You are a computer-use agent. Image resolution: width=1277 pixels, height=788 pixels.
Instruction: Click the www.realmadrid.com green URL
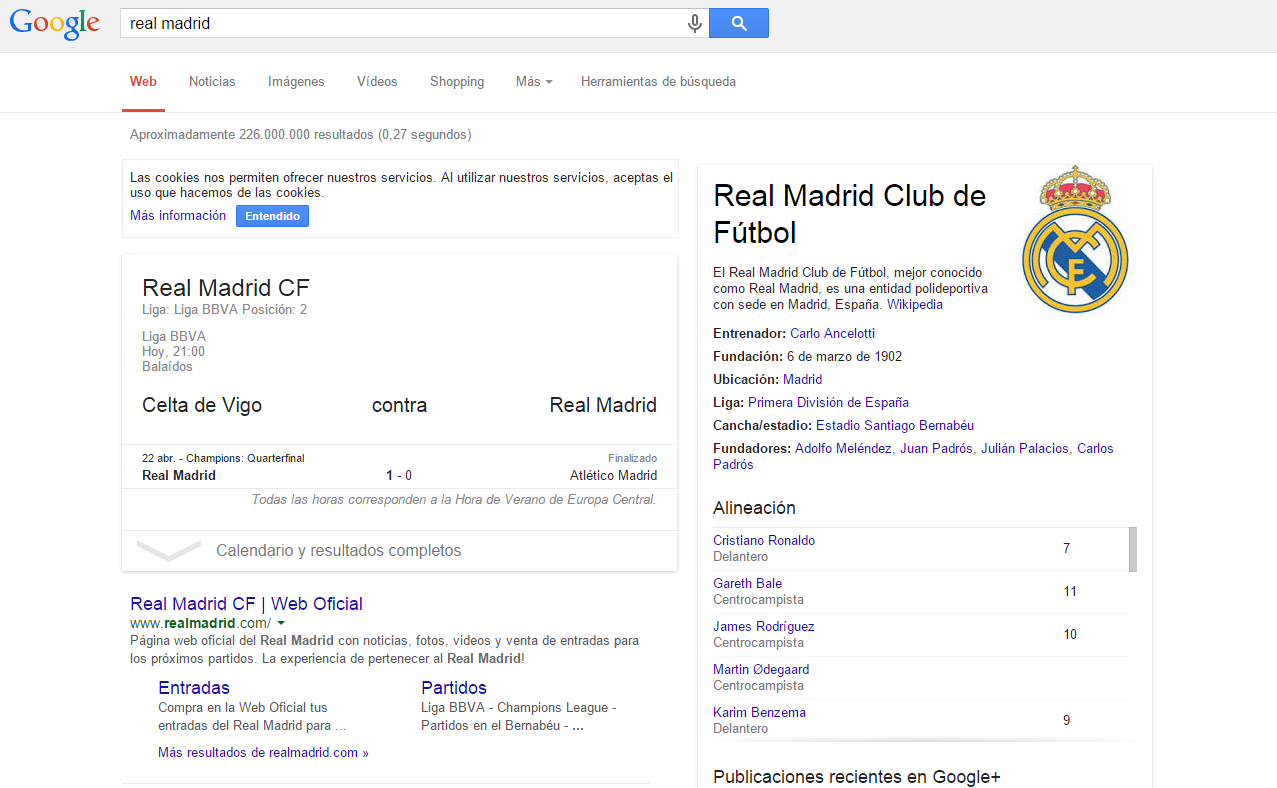[x=200, y=623]
